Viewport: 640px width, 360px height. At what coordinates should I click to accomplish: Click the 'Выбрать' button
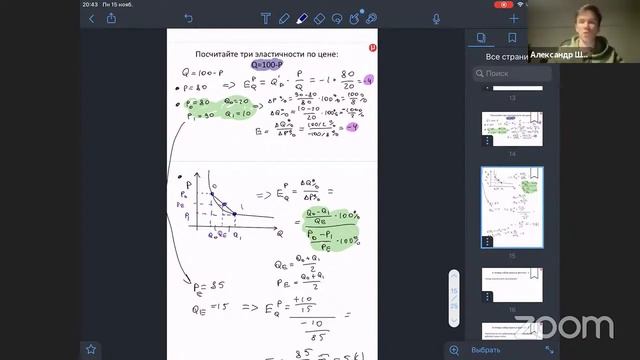coord(486,350)
